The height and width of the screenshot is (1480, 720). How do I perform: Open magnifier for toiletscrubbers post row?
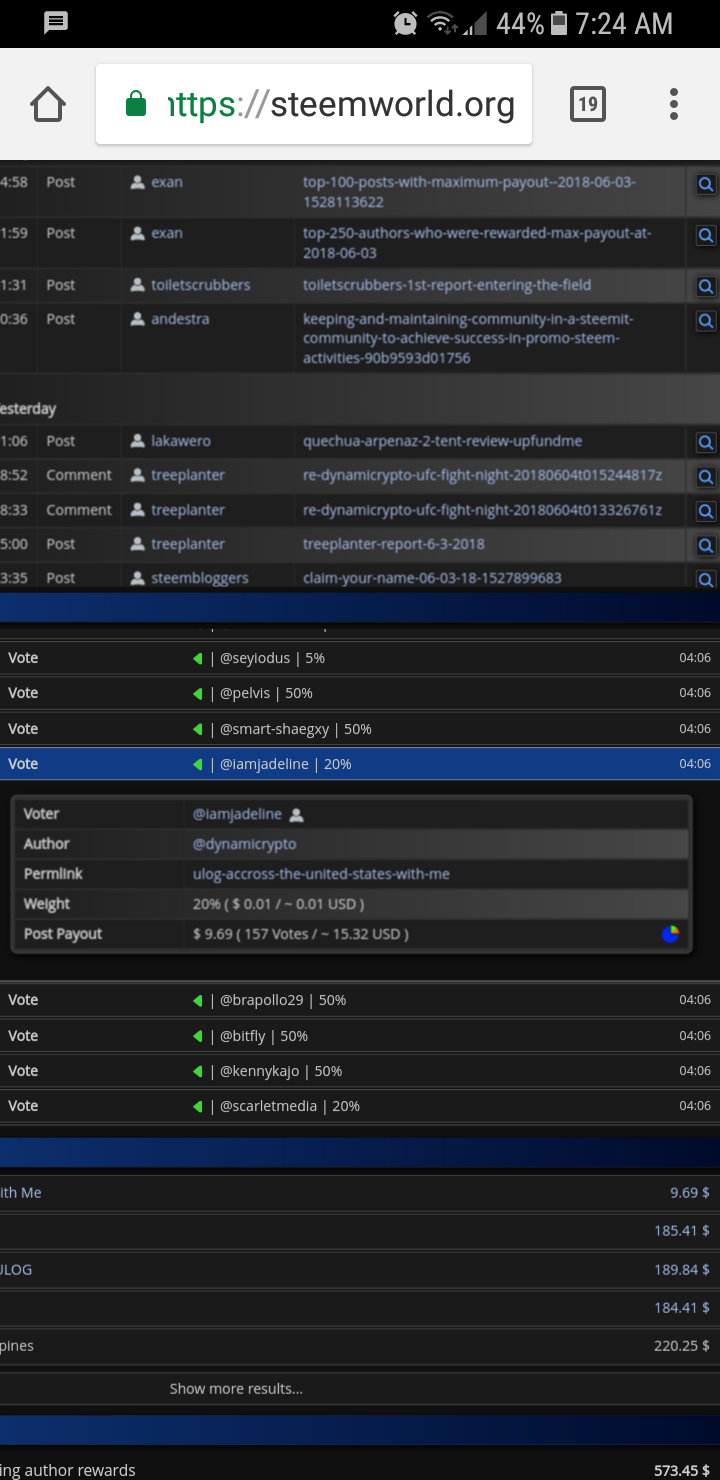tap(706, 286)
